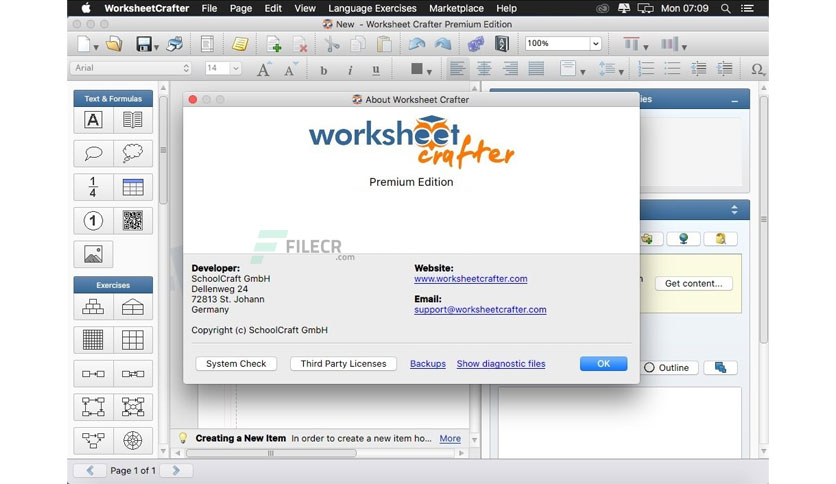
Task: Toggle underline formatting
Action: point(376,70)
